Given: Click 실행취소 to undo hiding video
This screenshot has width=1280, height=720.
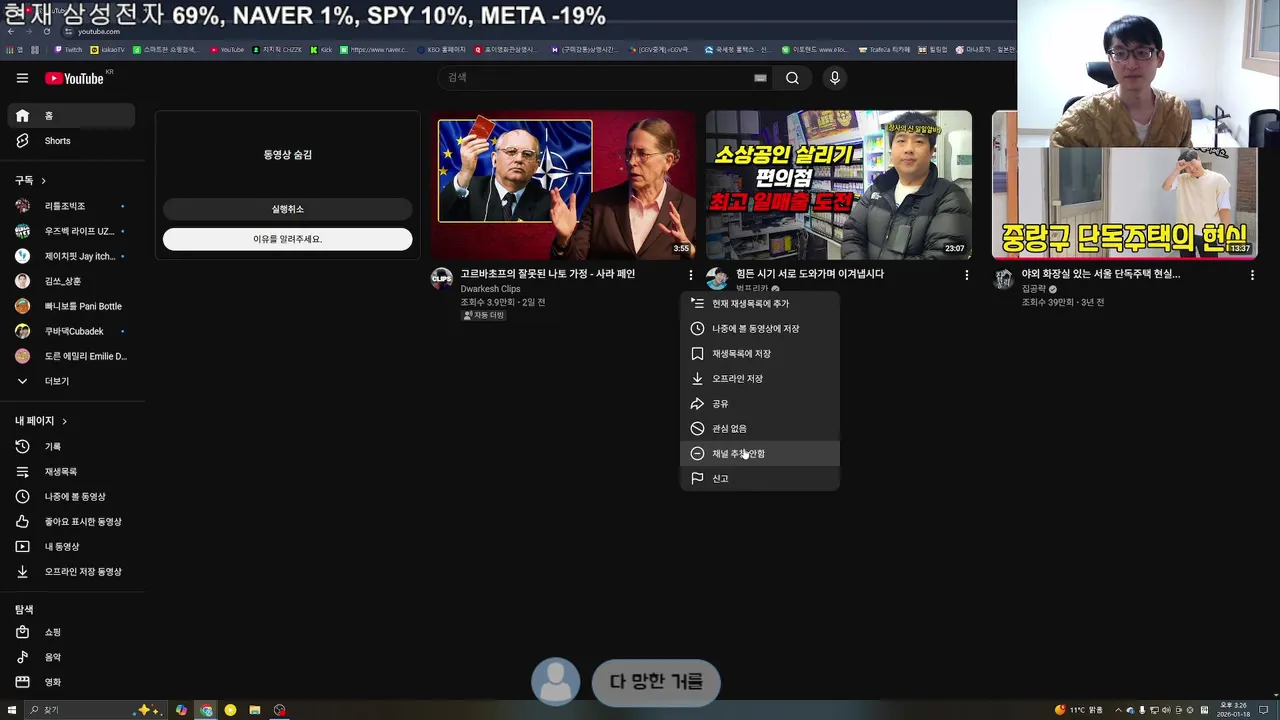Looking at the screenshot, I should 288,209.
